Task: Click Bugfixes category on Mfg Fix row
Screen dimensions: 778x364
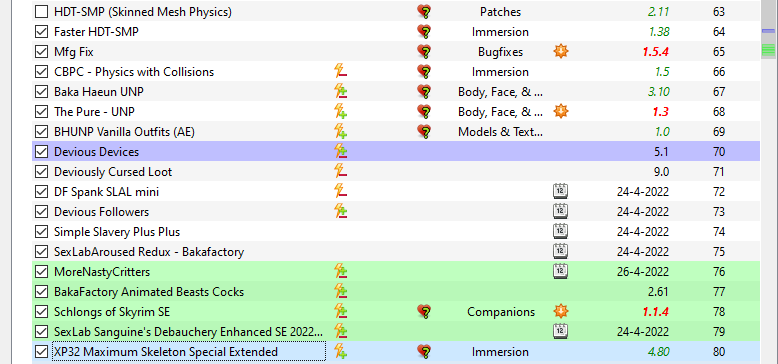Action: [x=501, y=52]
